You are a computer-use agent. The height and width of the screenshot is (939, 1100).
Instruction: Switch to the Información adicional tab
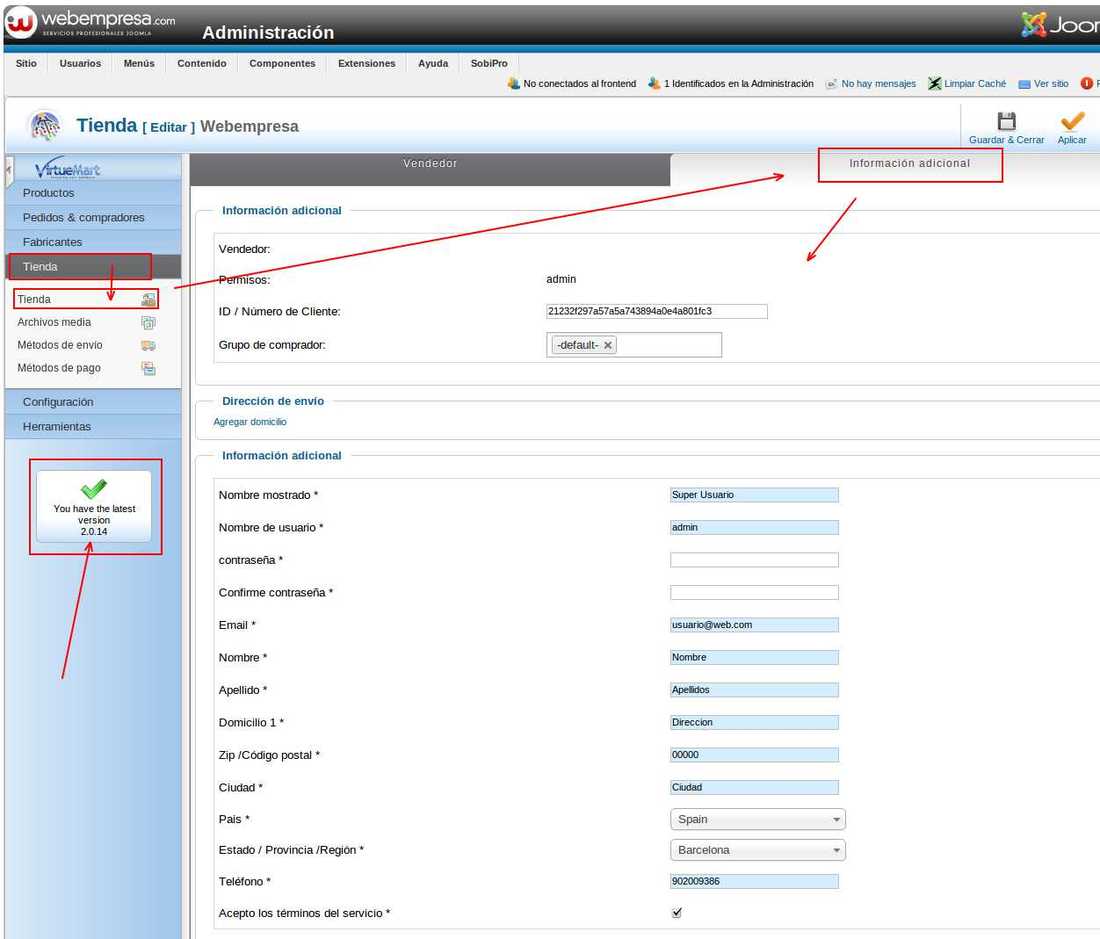coord(909,163)
